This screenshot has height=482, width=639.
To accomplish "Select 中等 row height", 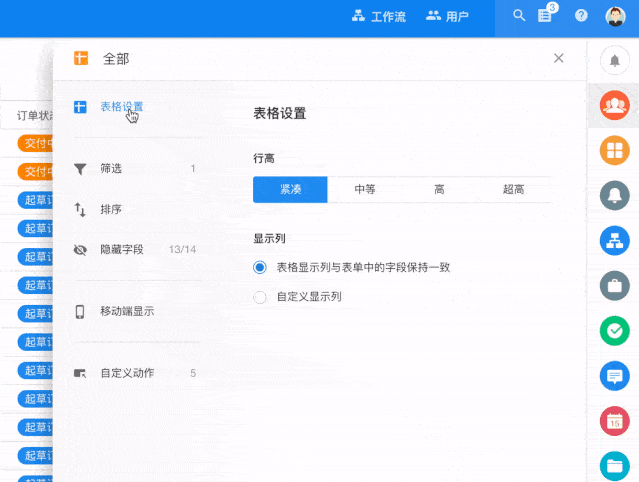I will pyautogui.click(x=365, y=189).
